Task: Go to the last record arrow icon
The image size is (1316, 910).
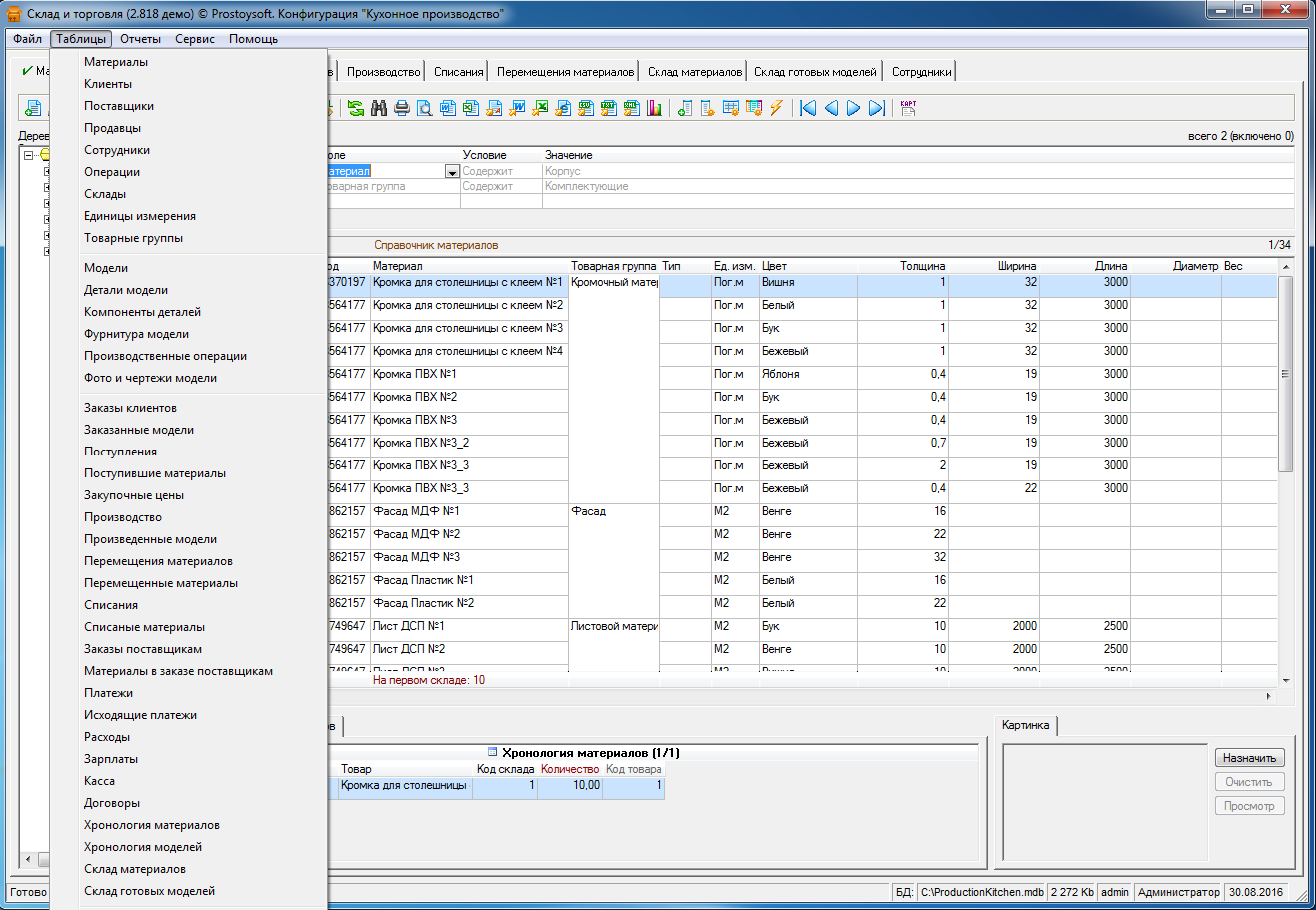Action: point(876,108)
